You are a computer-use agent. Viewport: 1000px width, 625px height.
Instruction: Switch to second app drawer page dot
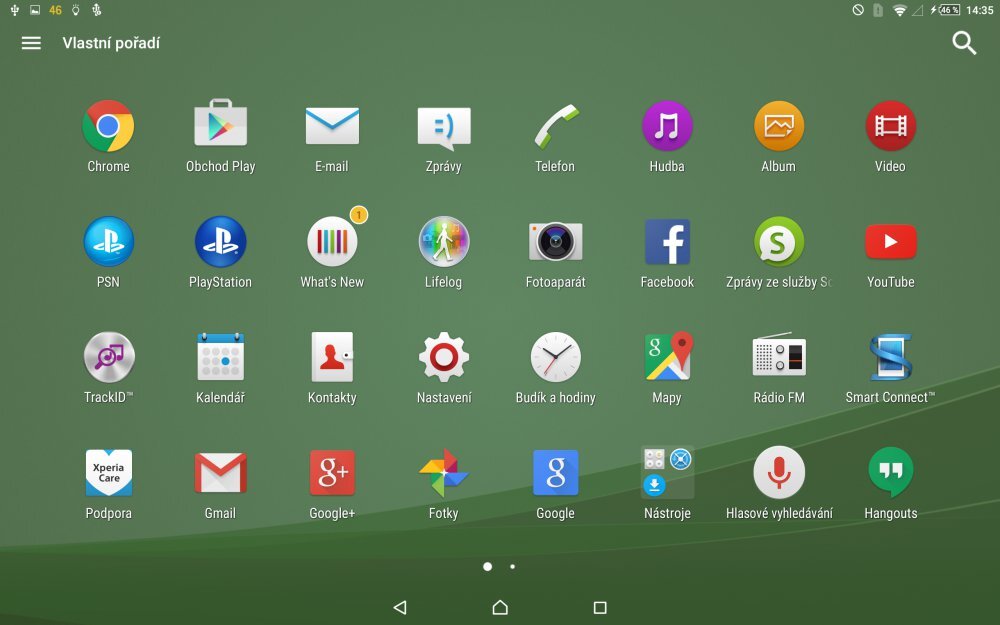[513, 566]
